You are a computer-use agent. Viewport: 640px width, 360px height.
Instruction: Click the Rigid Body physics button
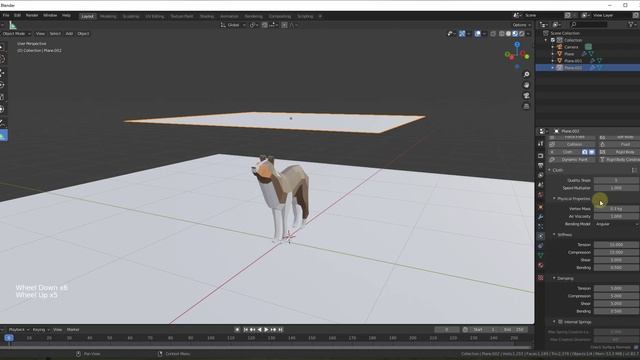[620, 152]
